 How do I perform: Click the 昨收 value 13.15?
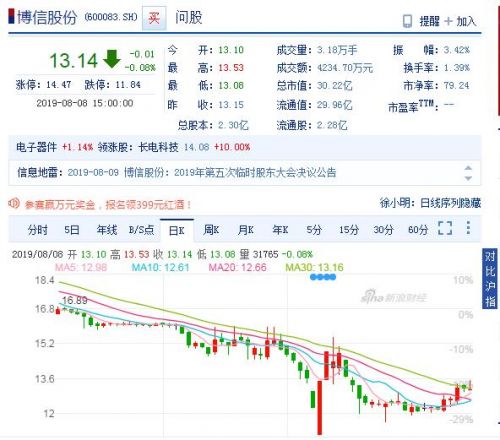[231, 105]
